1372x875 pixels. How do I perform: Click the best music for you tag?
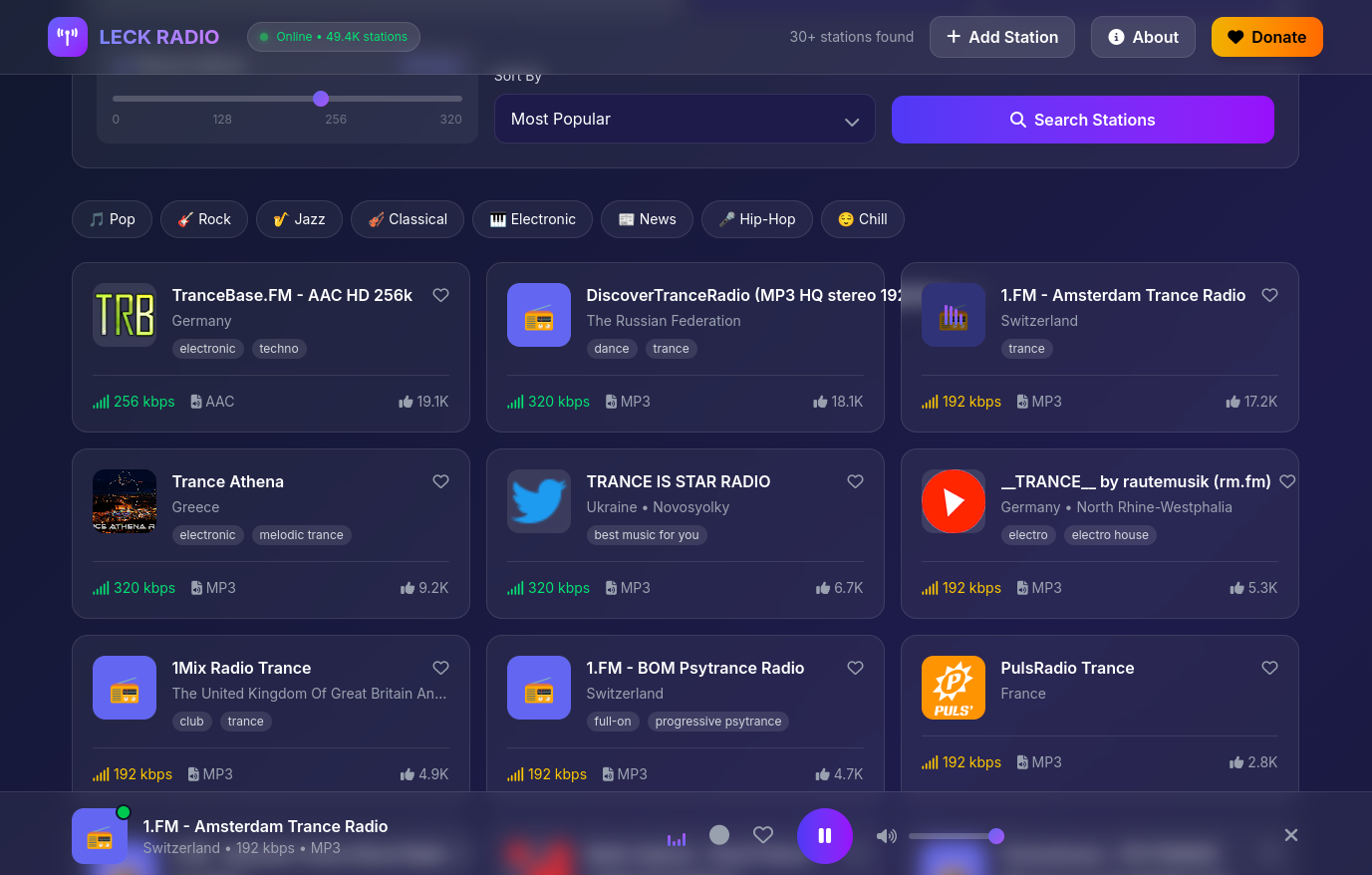click(647, 535)
